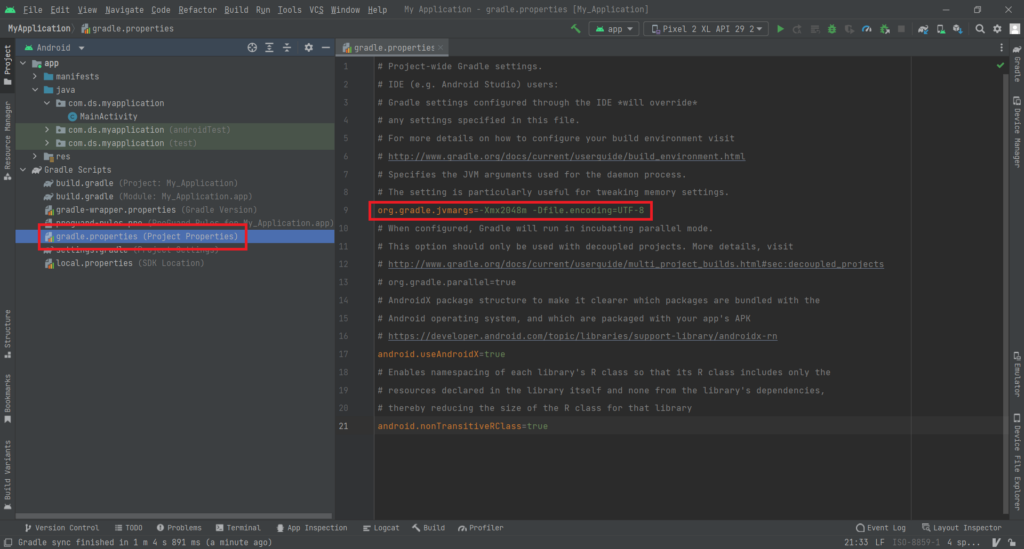
Task: Expand com.ds.myapplication (androidTest) package
Action: [47, 130]
